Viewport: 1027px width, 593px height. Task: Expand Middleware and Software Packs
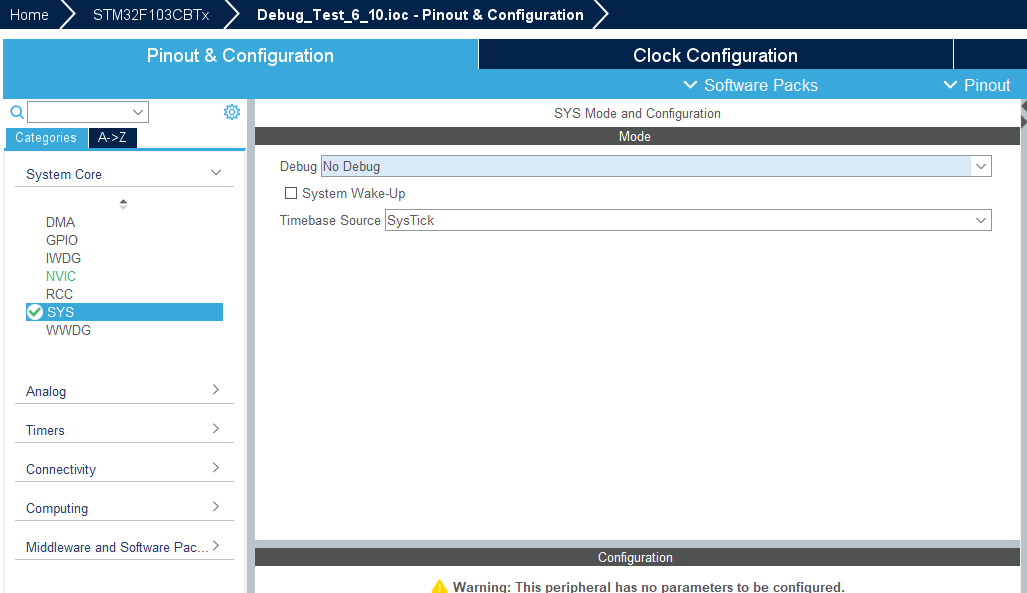215,546
